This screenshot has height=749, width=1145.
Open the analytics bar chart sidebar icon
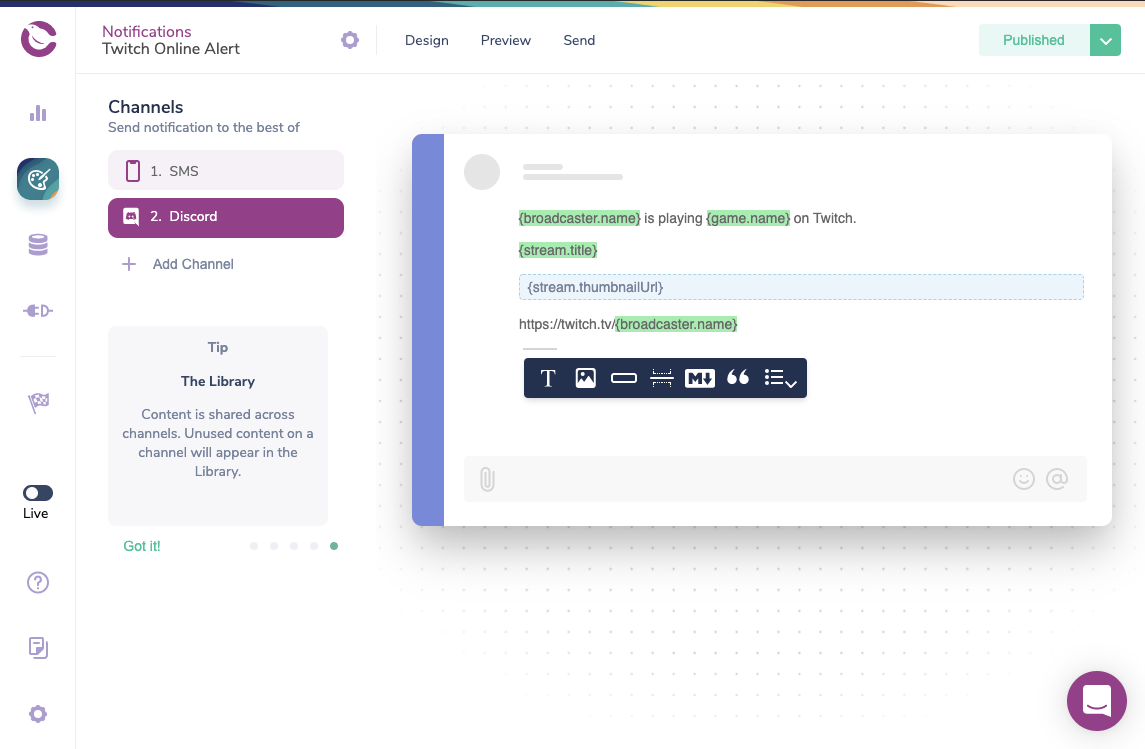[x=38, y=113]
